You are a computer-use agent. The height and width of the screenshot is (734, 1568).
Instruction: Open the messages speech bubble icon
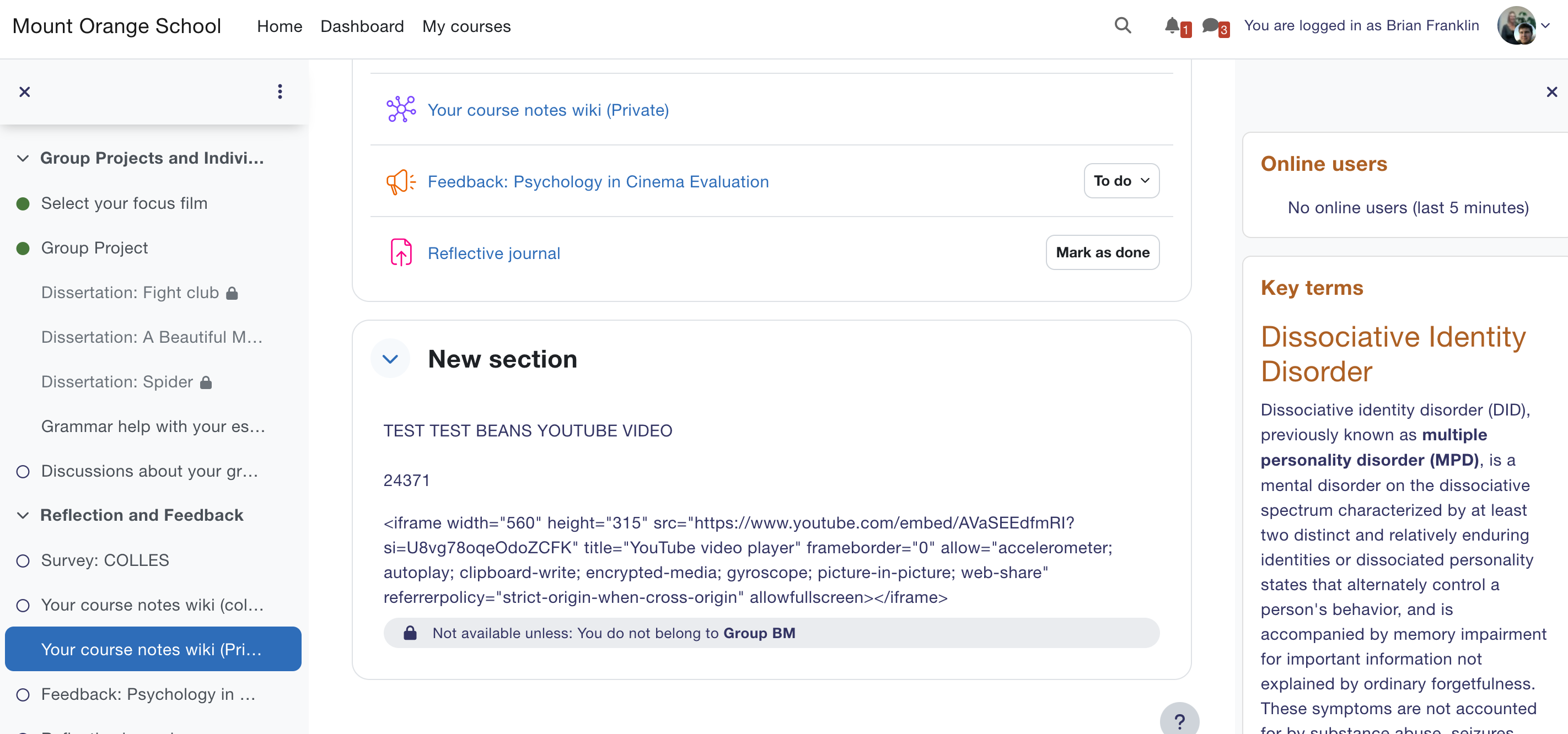[1211, 25]
